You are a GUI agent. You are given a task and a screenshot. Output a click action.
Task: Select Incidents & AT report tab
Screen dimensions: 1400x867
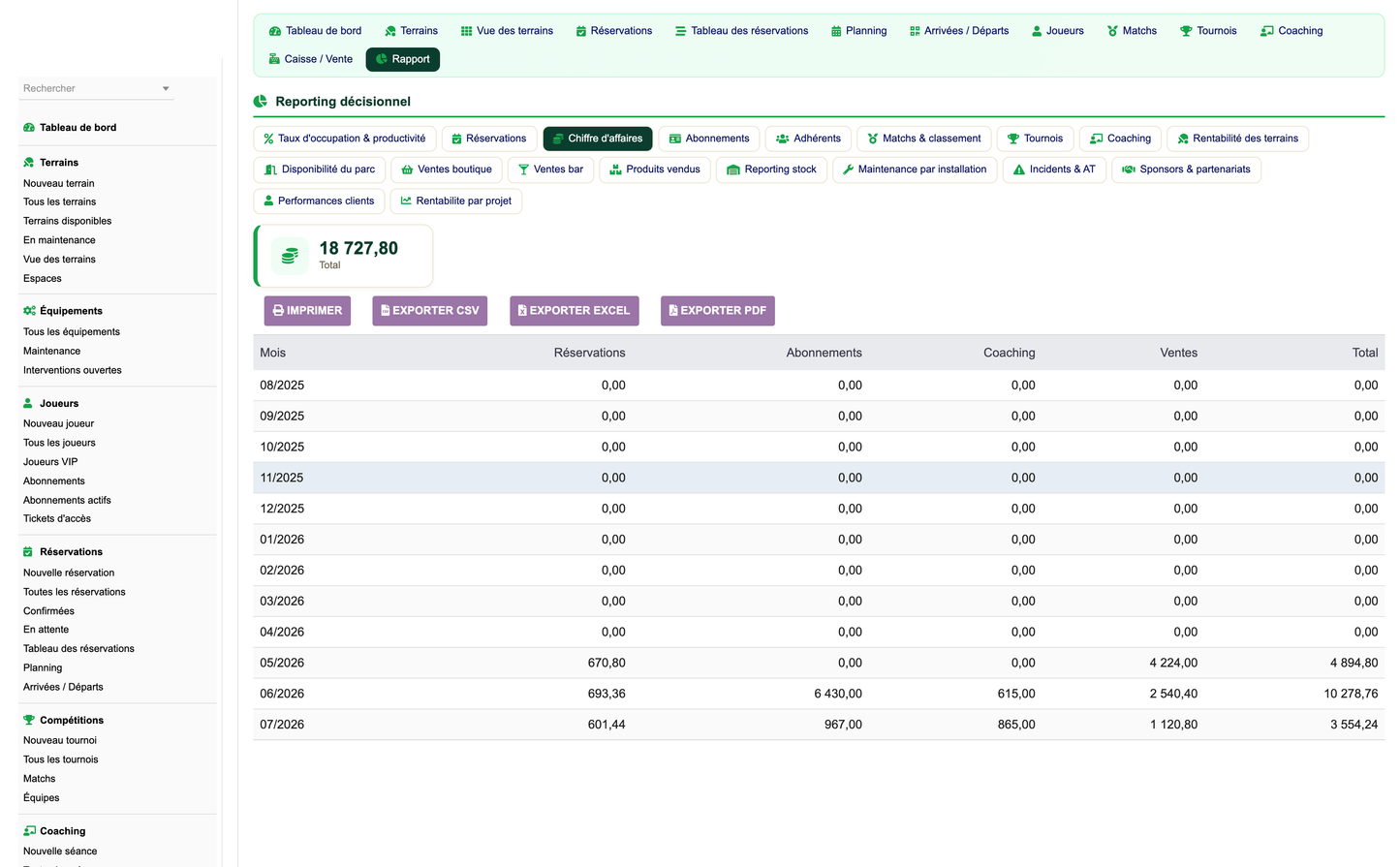pyautogui.click(x=1054, y=170)
